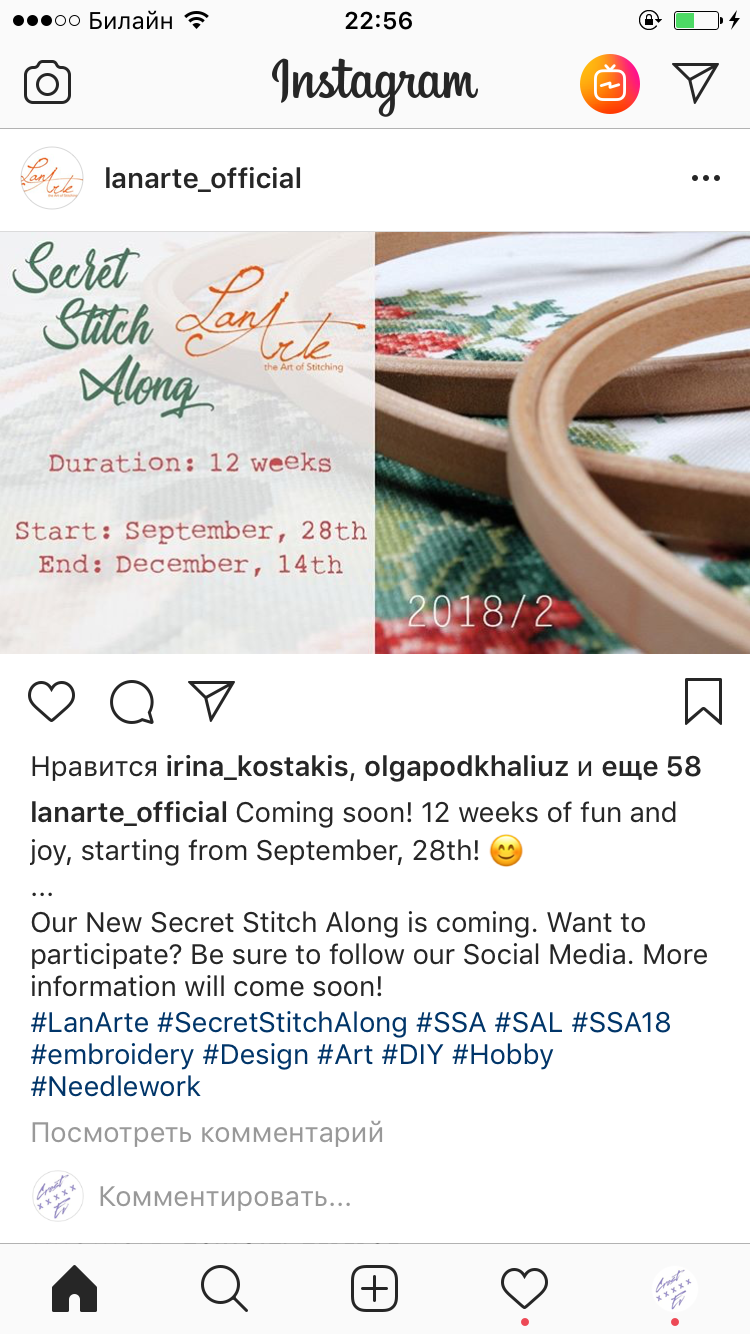Open IGTV orange icon
Viewport: 750px width, 1334px height.
(610, 84)
